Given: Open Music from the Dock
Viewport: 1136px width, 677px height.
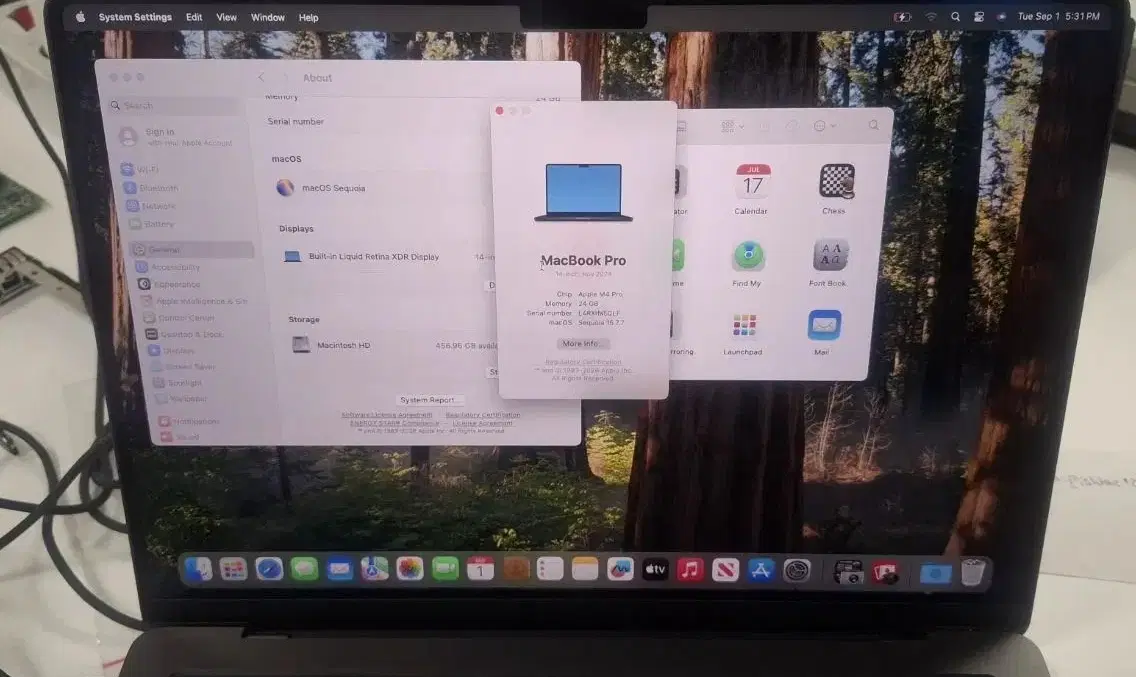Looking at the screenshot, I should pyautogui.click(x=690, y=570).
